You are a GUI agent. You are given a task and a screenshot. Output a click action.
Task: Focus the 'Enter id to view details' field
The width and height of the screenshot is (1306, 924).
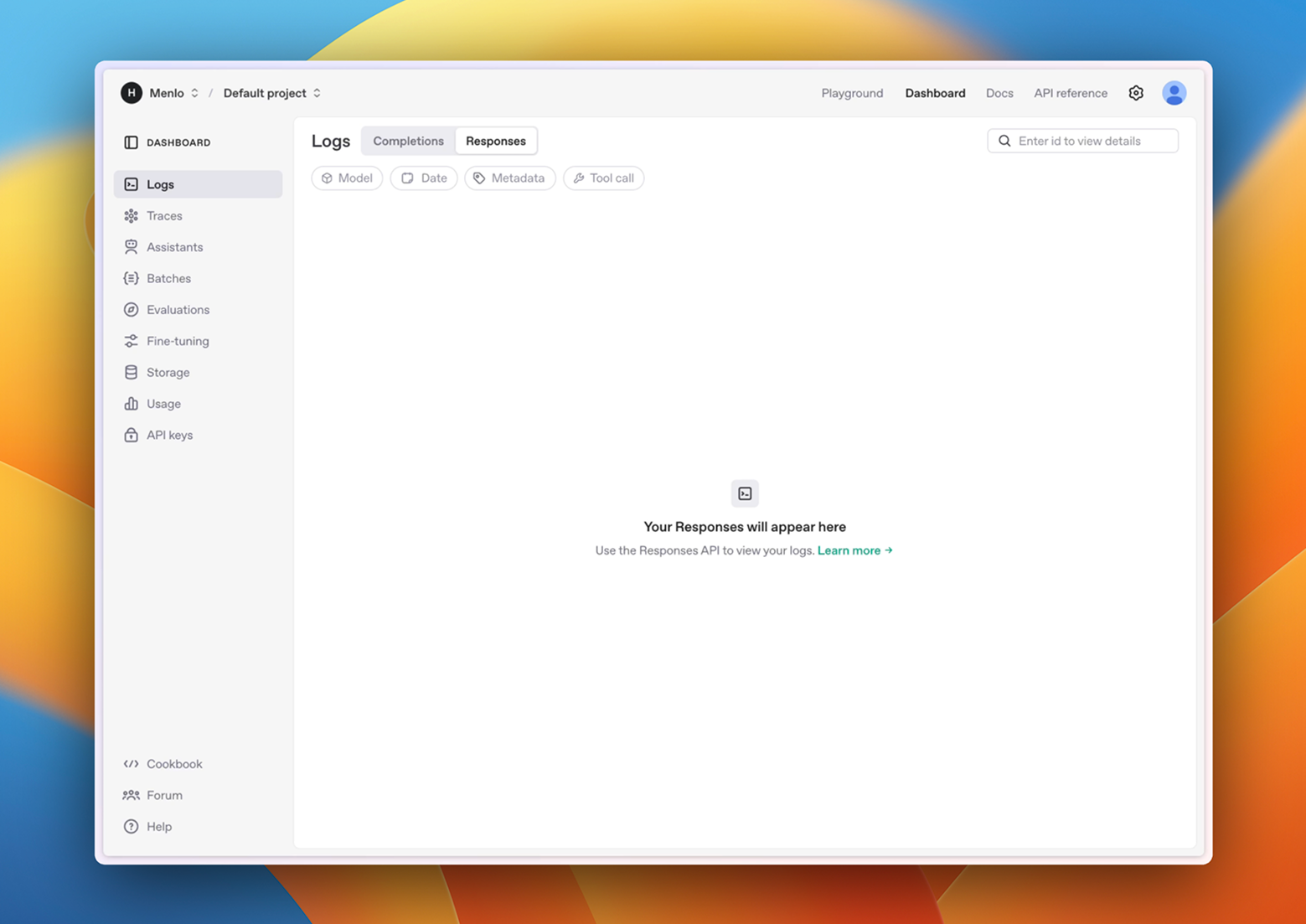[x=1082, y=141]
